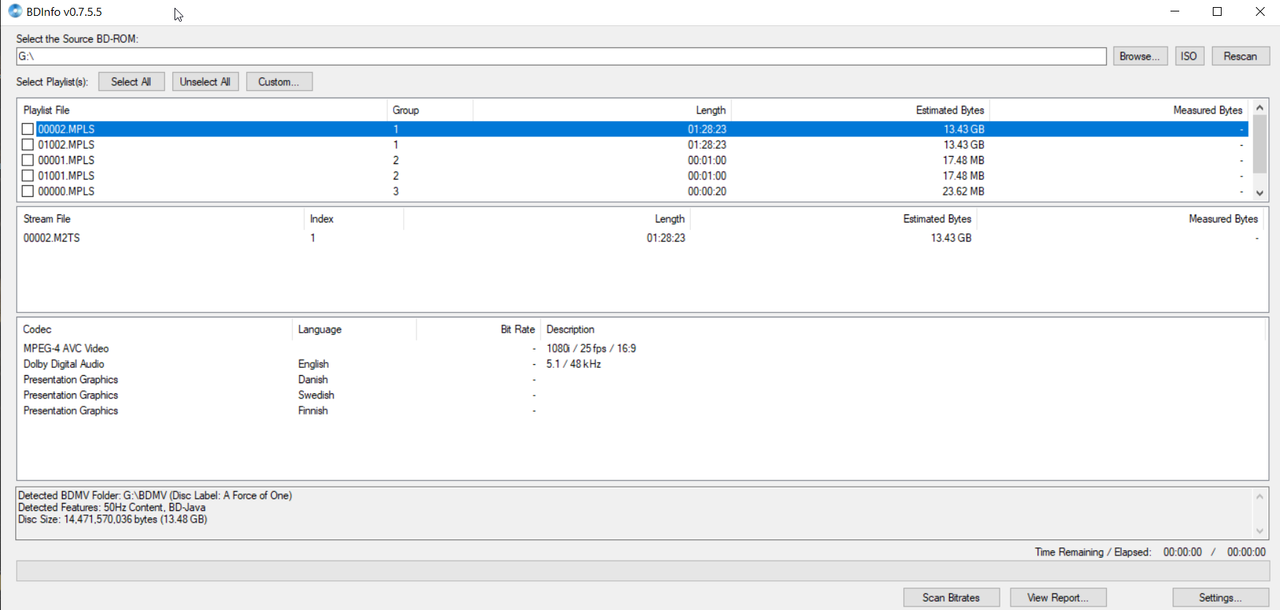Minimize the BDInfo window

click(x=1172, y=12)
